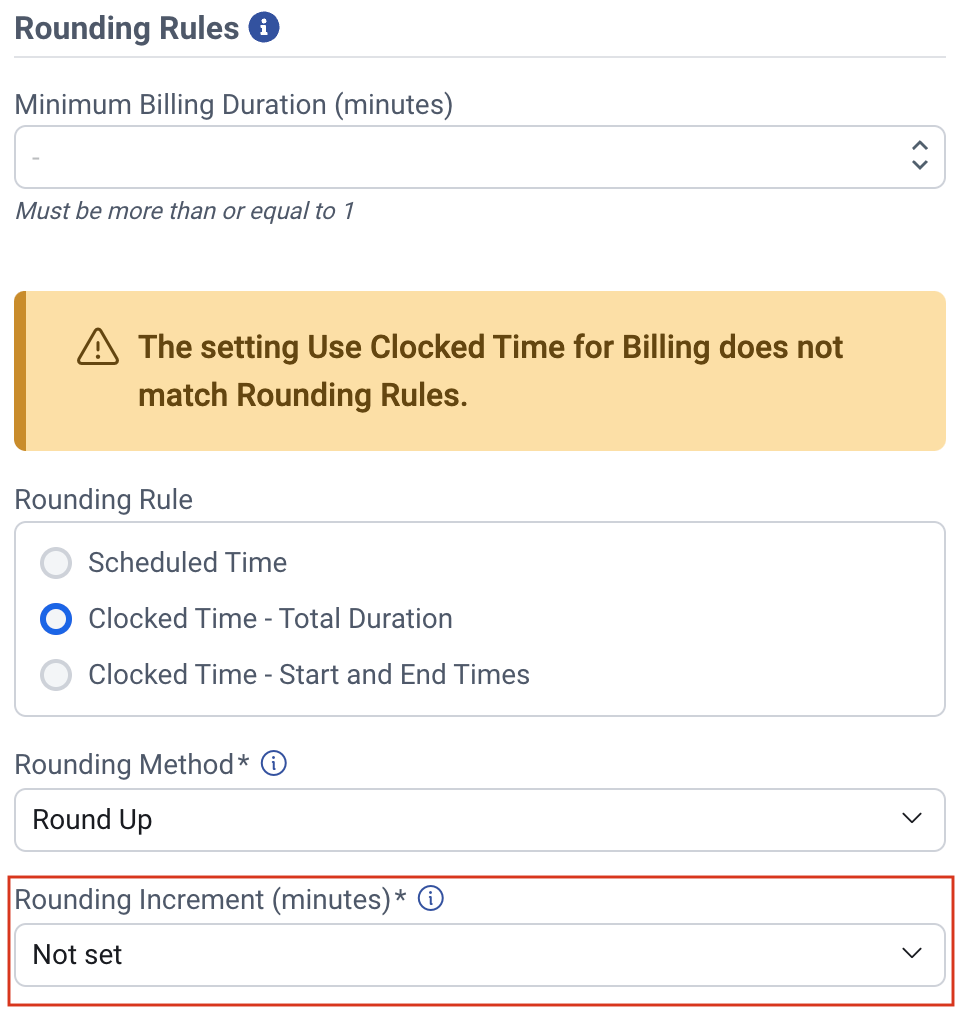This screenshot has width=960, height=1022.
Task: Select Clocked Time - Total Duration radio button
Action: coord(56,620)
